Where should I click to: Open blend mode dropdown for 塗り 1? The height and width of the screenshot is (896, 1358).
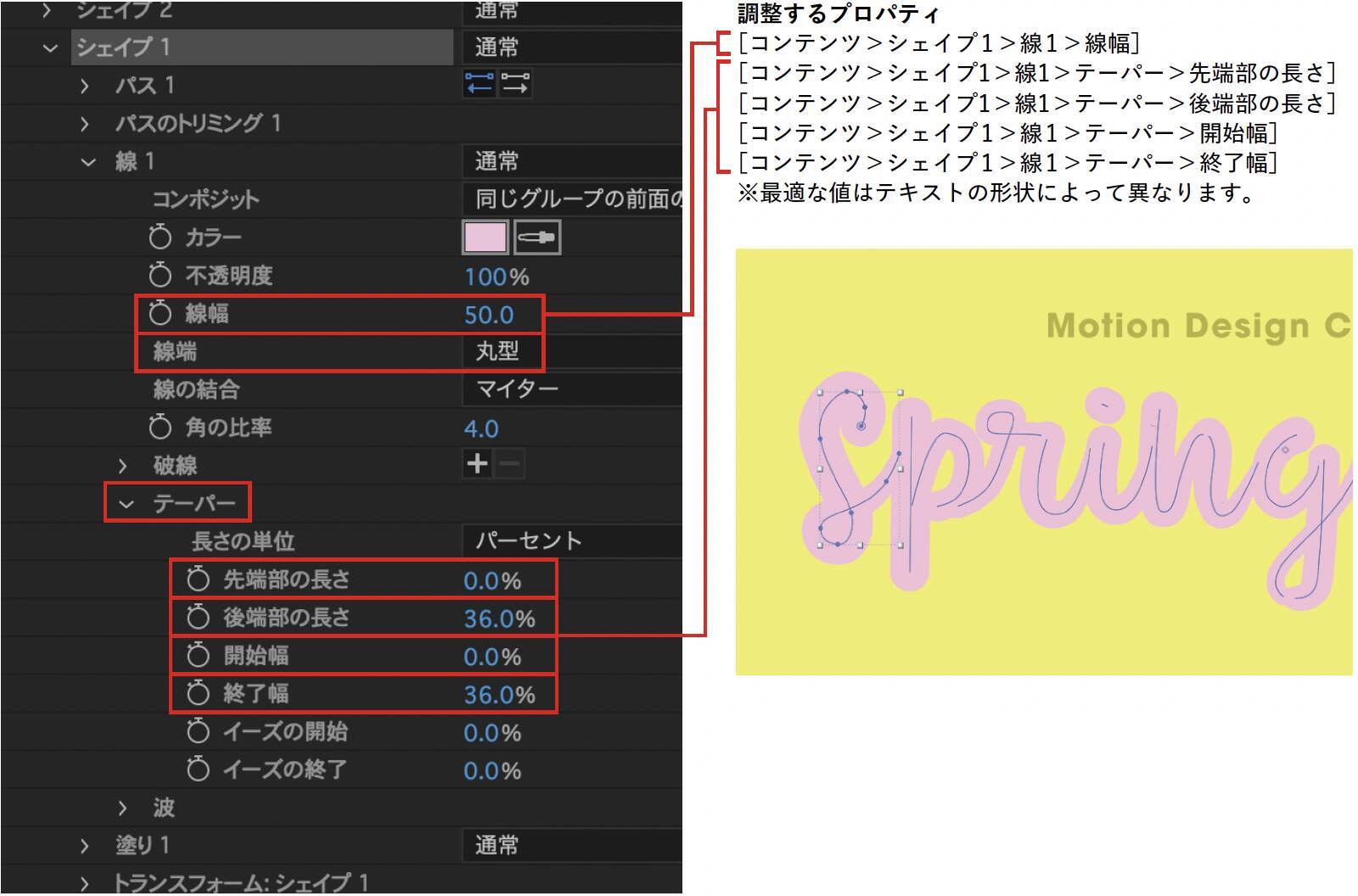pyautogui.click(x=572, y=845)
